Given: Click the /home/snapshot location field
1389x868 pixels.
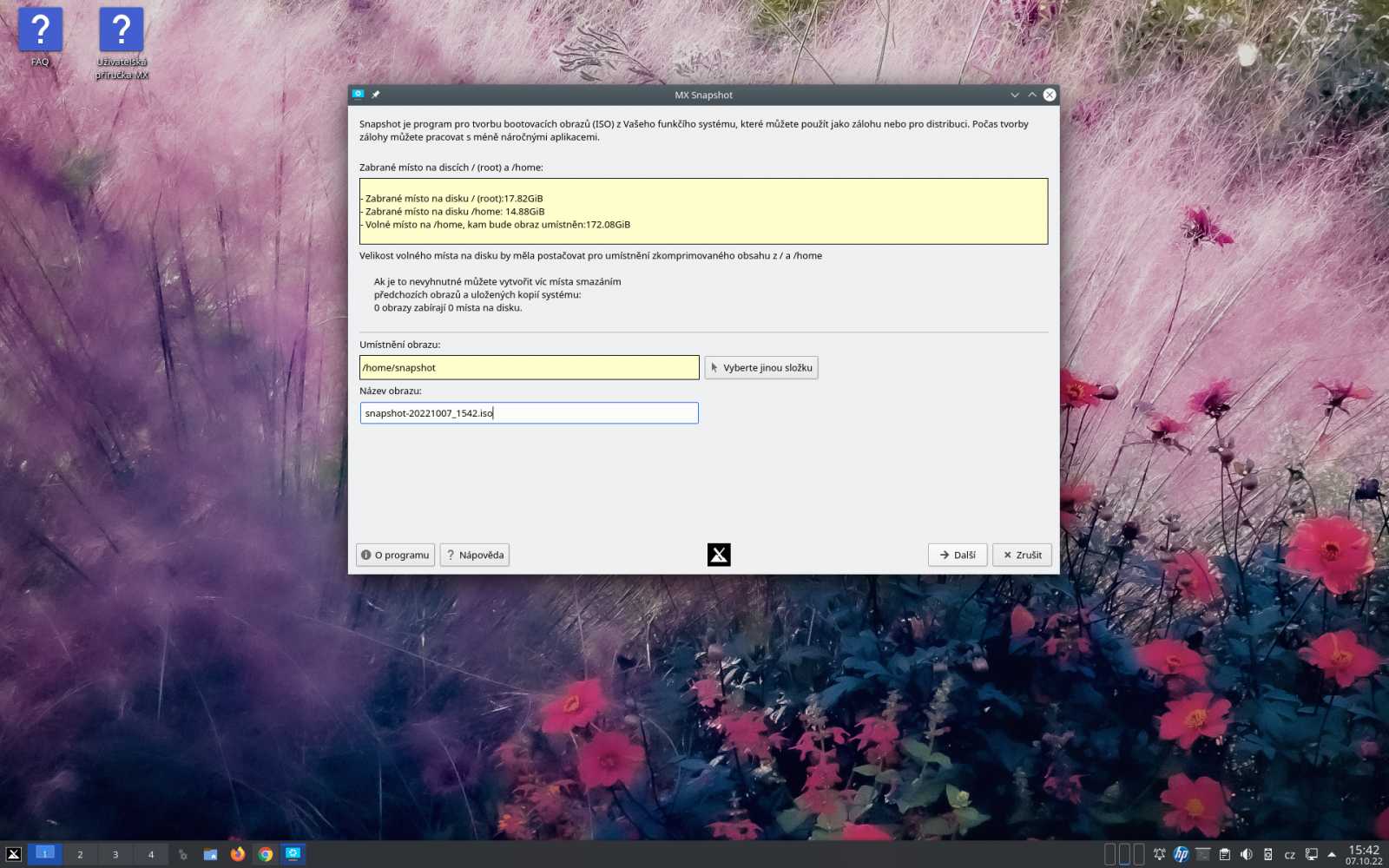Looking at the screenshot, I should coord(530,367).
